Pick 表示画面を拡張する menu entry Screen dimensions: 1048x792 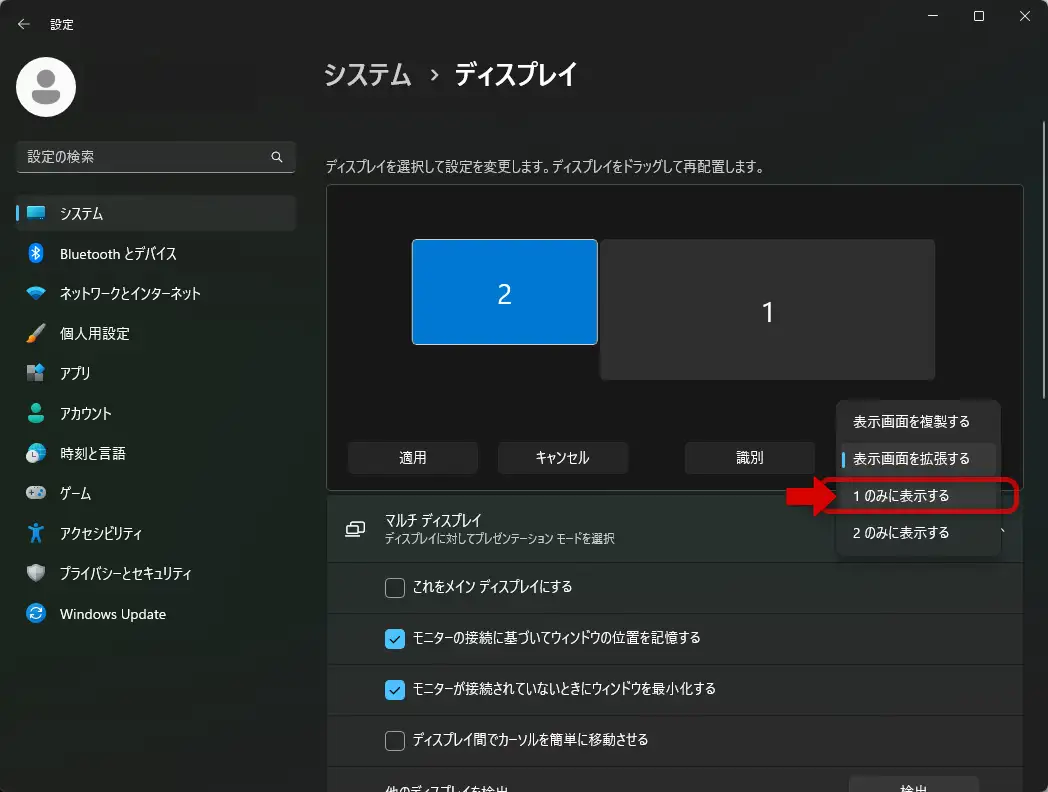(911, 459)
